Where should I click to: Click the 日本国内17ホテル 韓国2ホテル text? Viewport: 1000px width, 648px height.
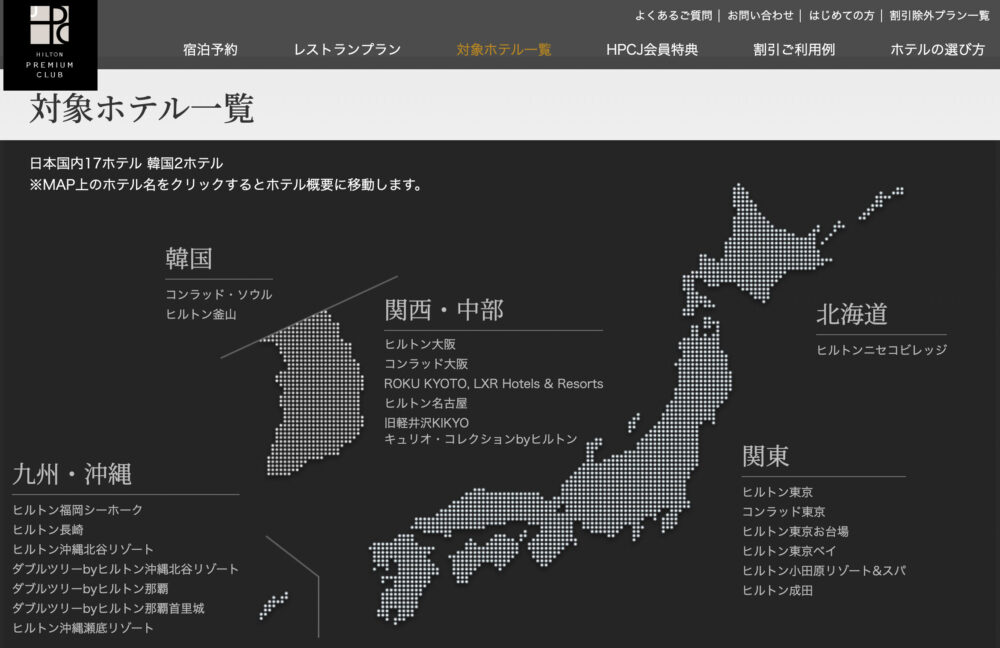click(x=126, y=163)
